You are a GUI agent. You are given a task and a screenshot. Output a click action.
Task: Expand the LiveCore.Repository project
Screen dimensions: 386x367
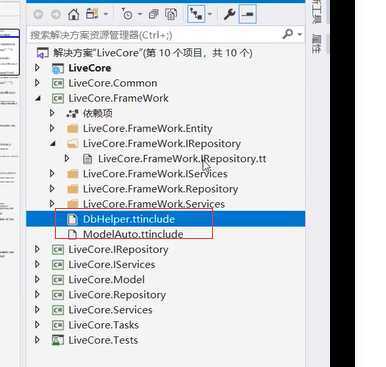(x=37, y=295)
